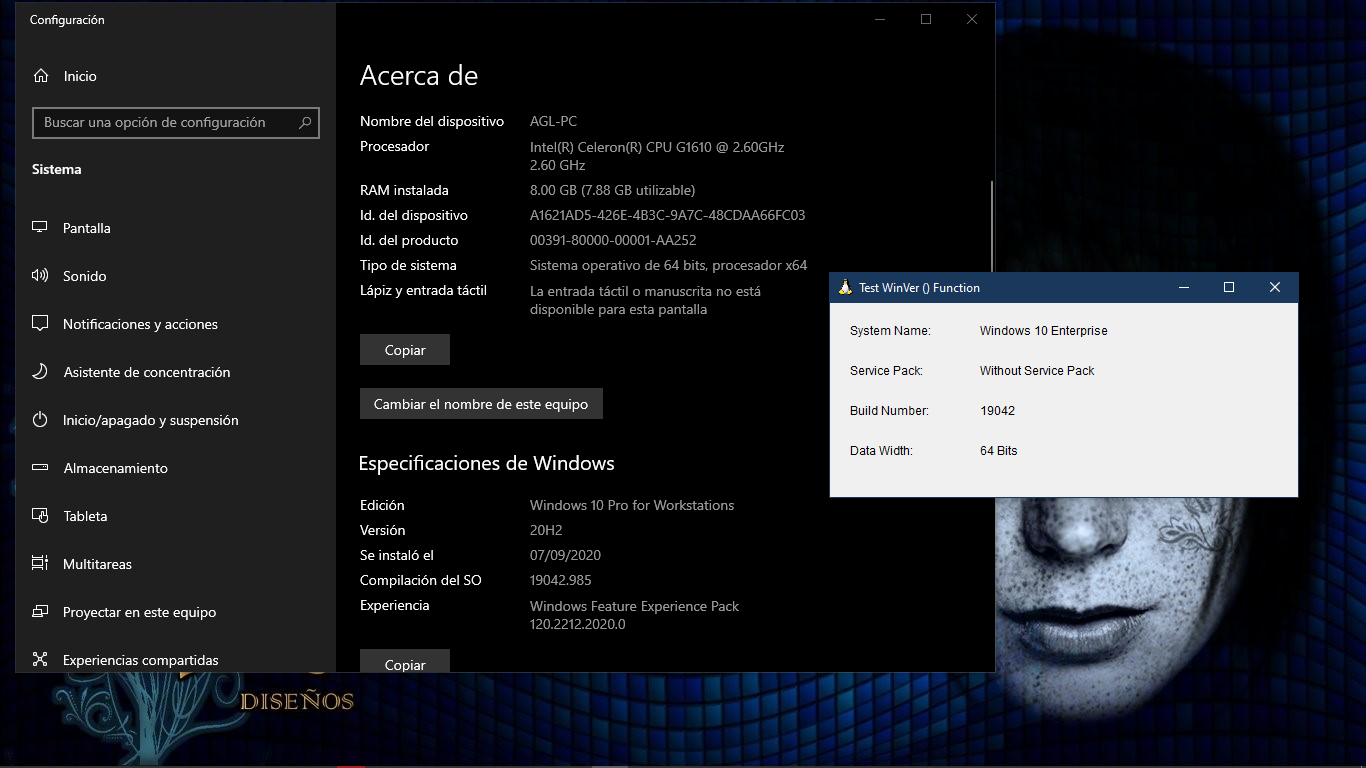1366x768 pixels.
Task: Click the 8.00 GB RAM value
Action: pyautogui.click(x=612, y=190)
